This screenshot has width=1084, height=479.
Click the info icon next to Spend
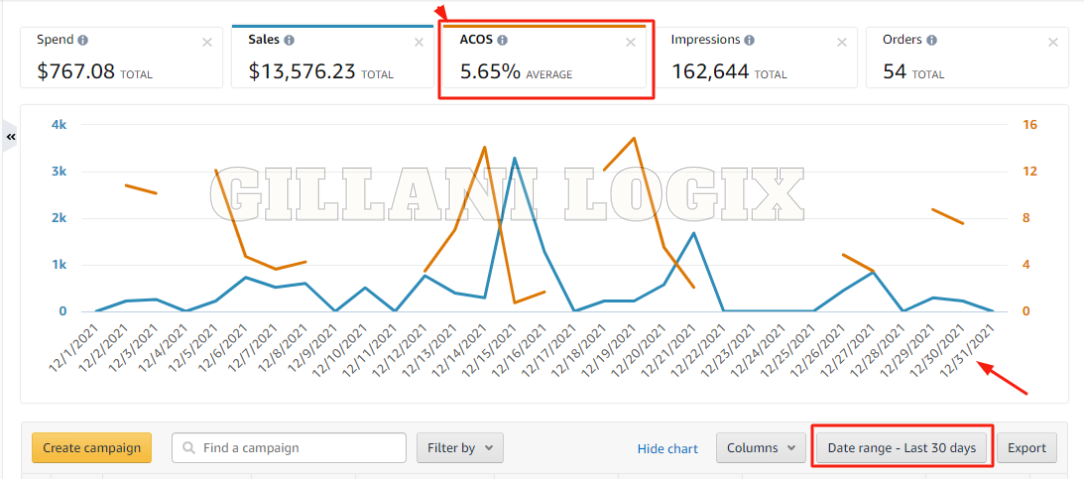point(83,40)
